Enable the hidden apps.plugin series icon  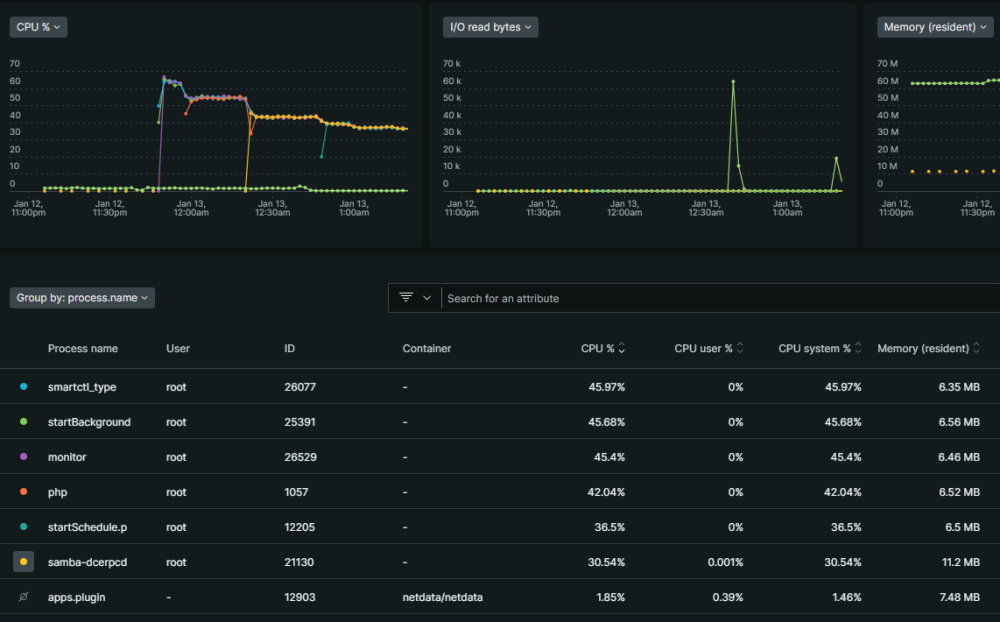[x=24, y=597]
